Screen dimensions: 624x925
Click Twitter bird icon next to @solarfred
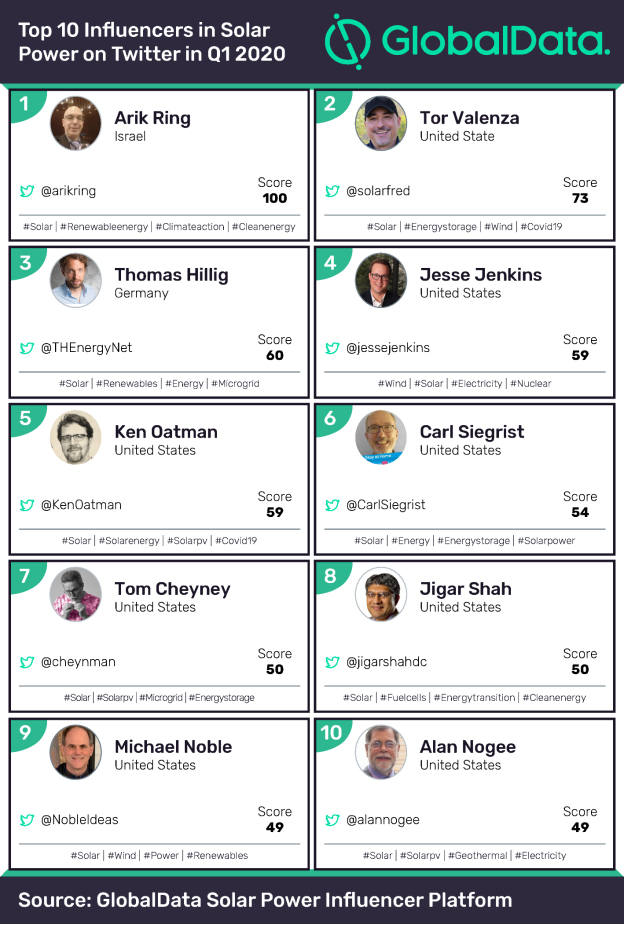pos(333,191)
